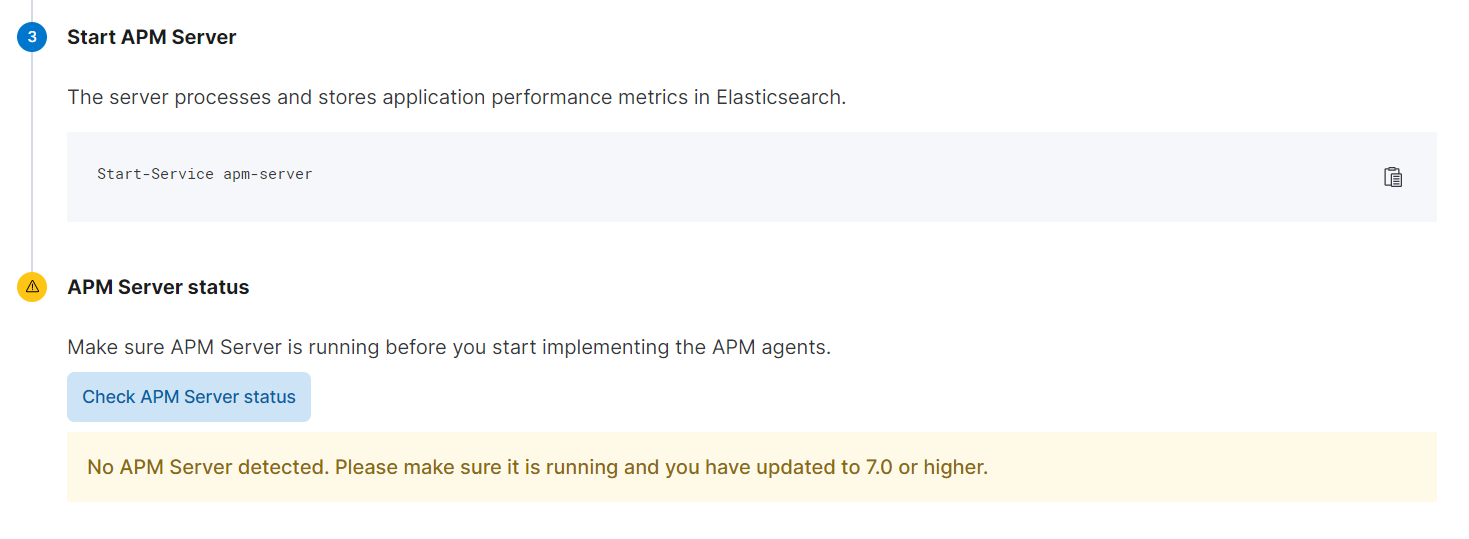
Task: Click the yellow warning status icon
Action: coord(32,288)
